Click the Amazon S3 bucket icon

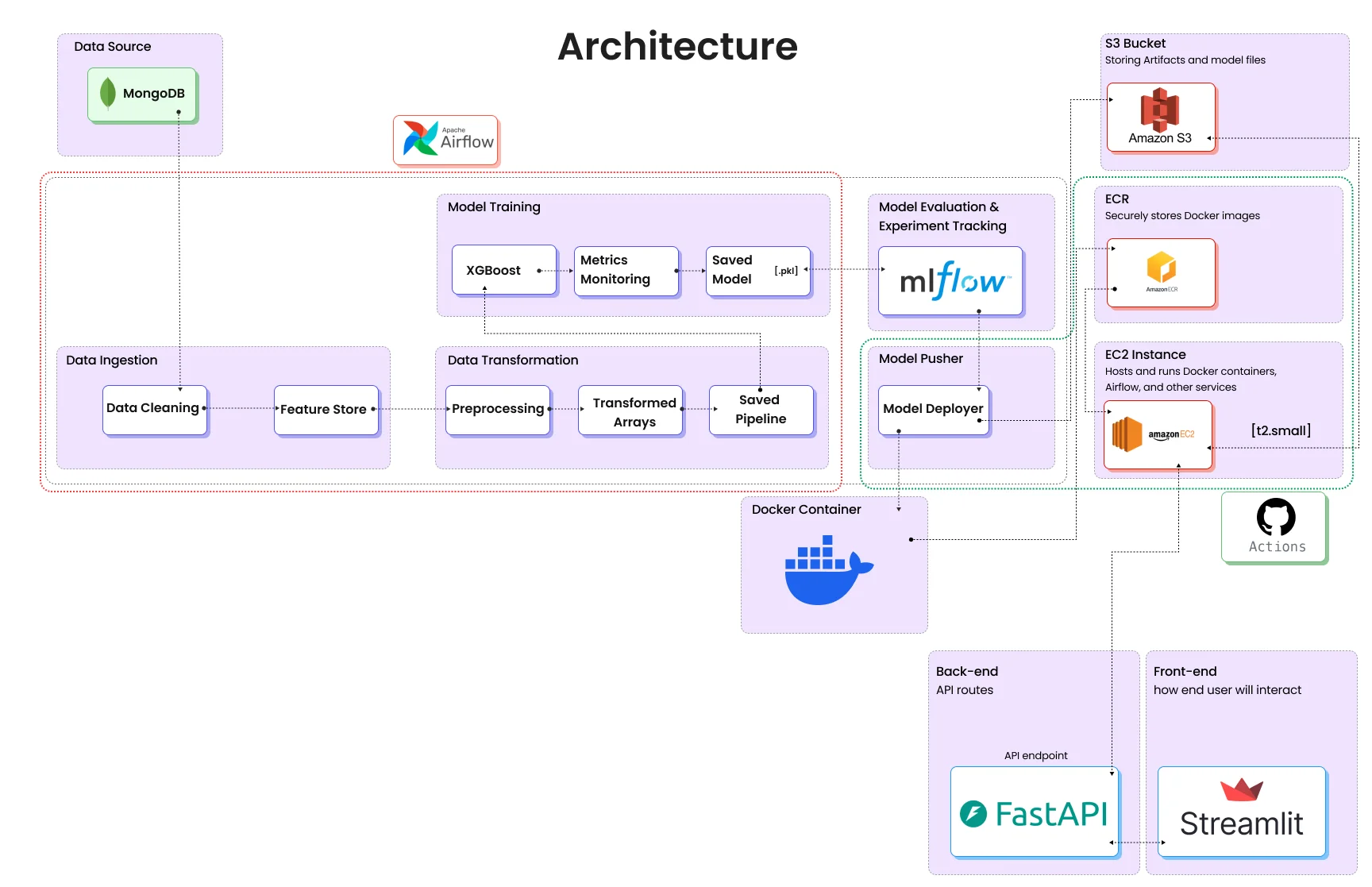pyautogui.click(x=1160, y=110)
